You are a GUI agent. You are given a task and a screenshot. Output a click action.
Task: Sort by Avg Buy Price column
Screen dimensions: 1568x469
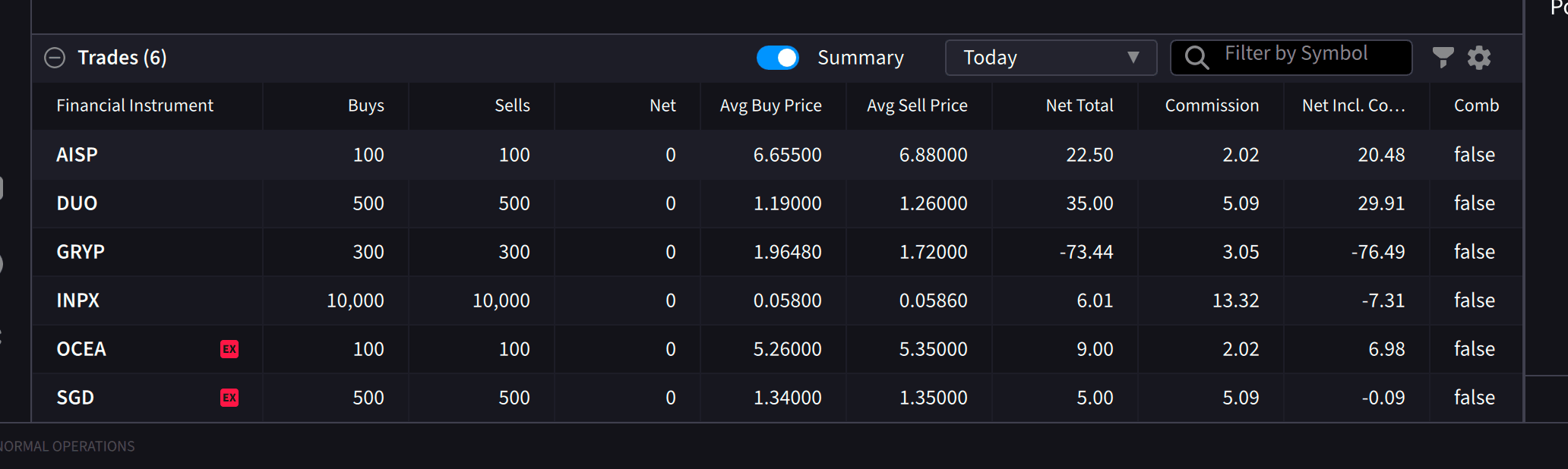click(770, 105)
